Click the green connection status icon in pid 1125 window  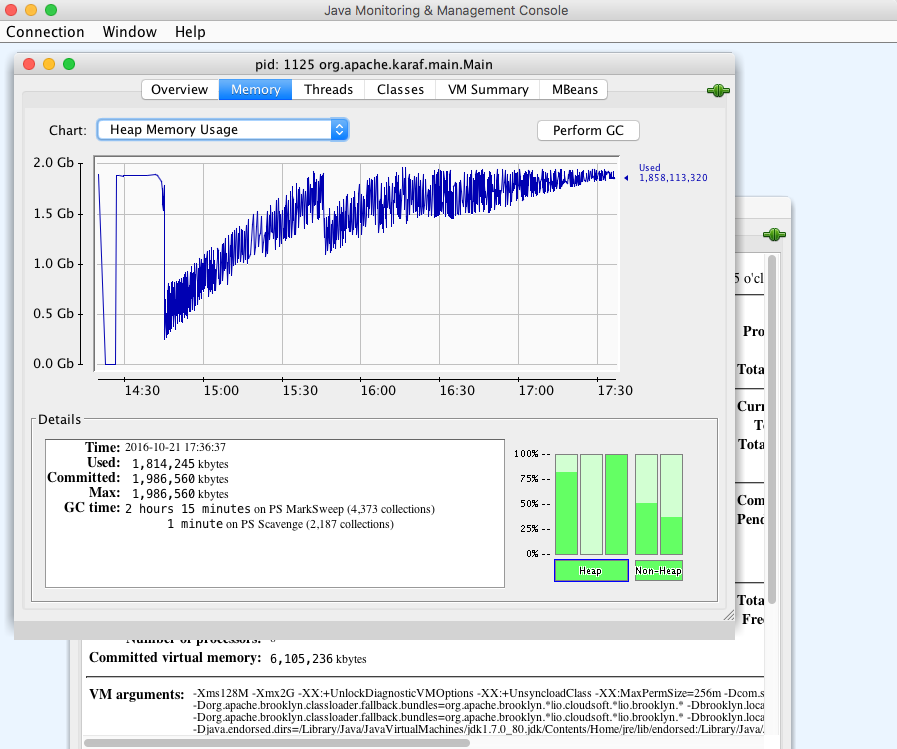[718, 90]
